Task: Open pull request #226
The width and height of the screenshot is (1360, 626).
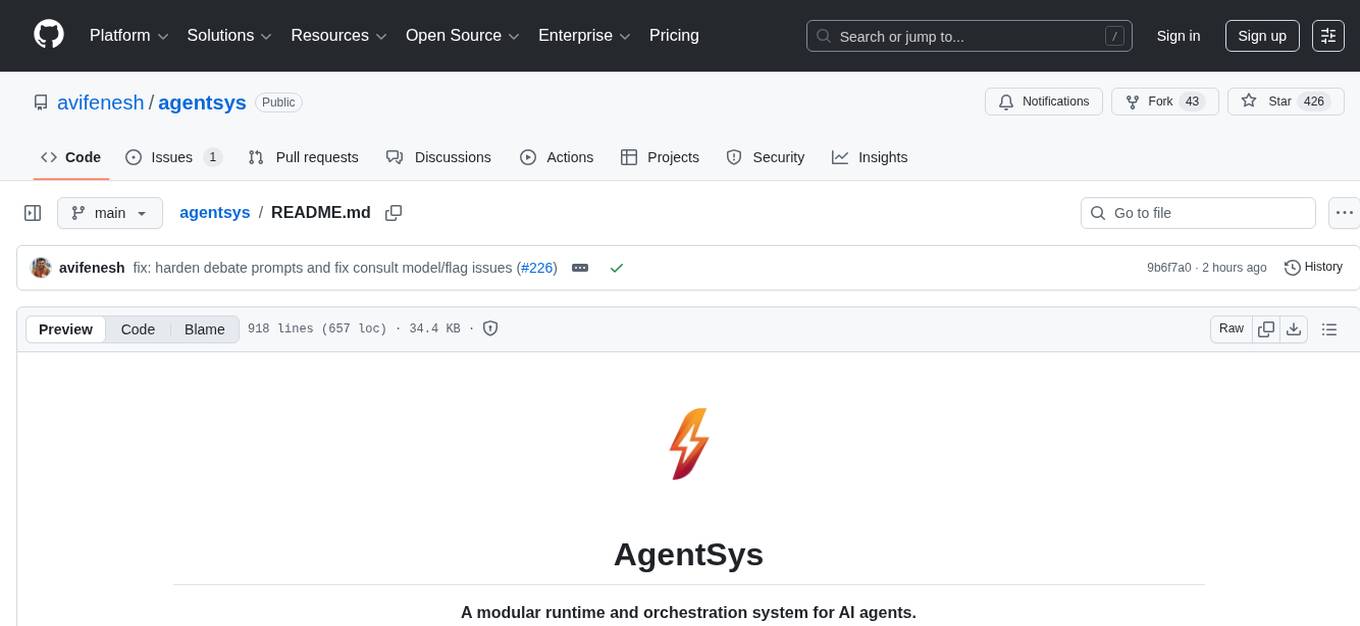Action: (x=537, y=267)
